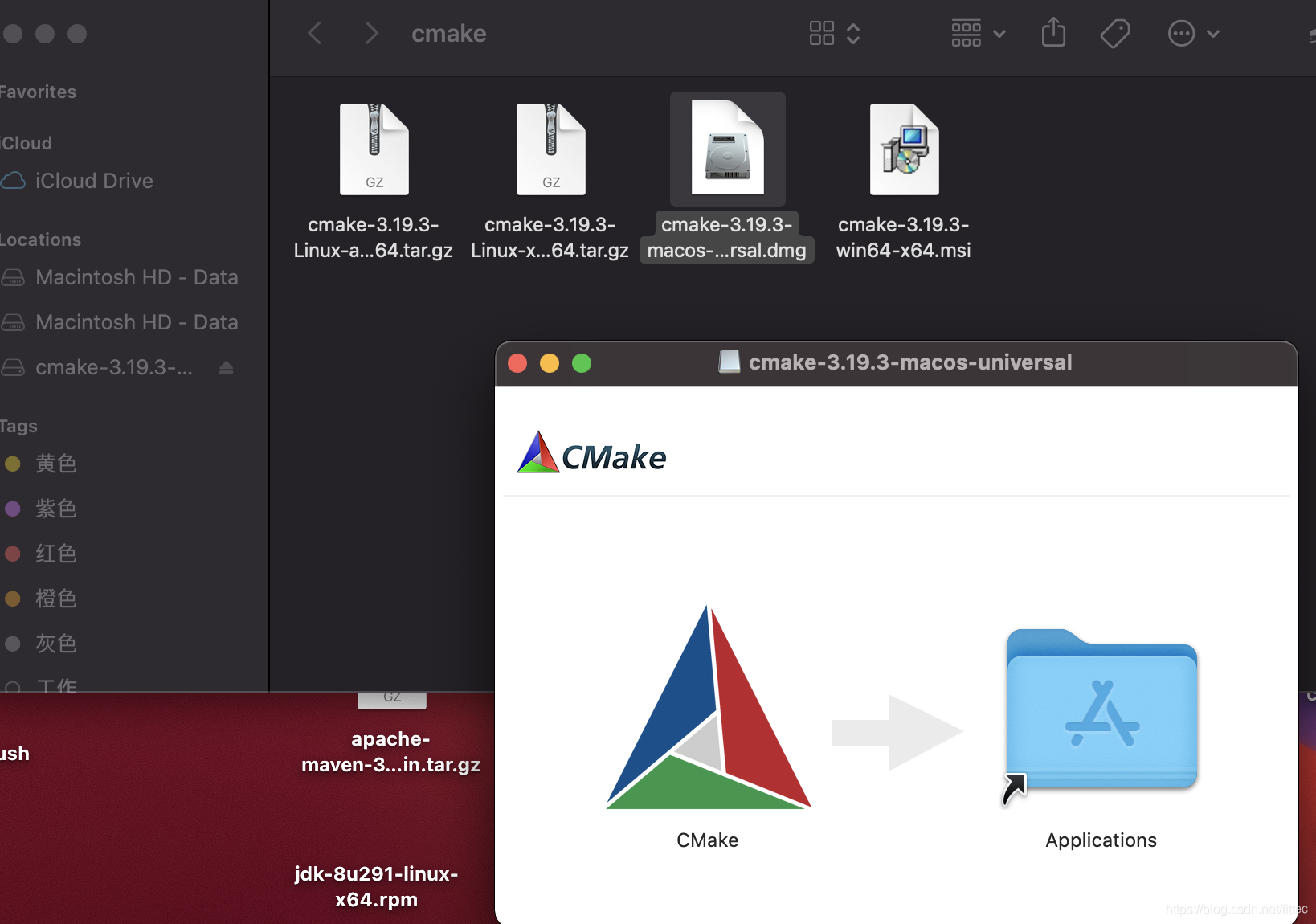
Task: Click the red tag color dot
Action: point(12,554)
